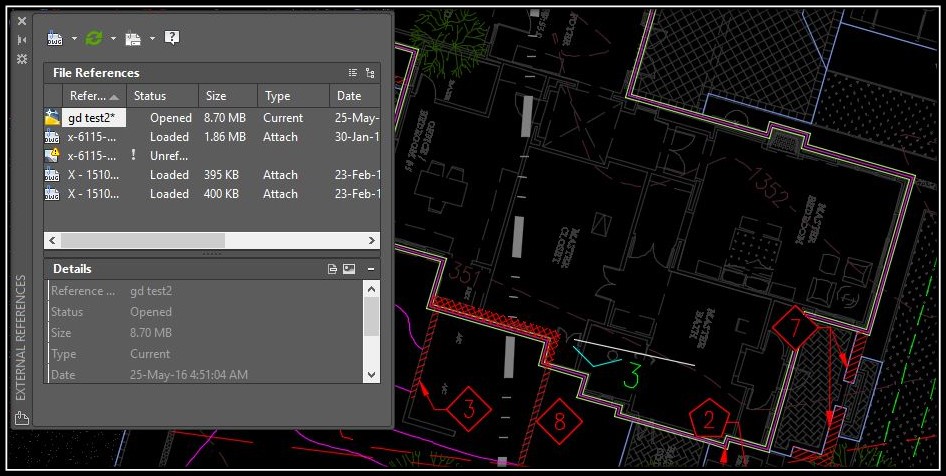Close the External References palette
This screenshot has height=476, width=946.
coord(22,21)
